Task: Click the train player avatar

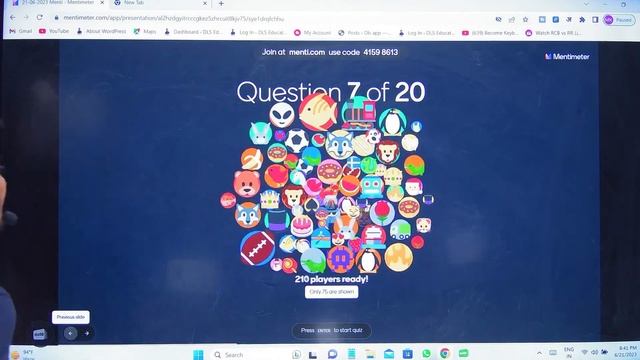Action: tap(359, 112)
